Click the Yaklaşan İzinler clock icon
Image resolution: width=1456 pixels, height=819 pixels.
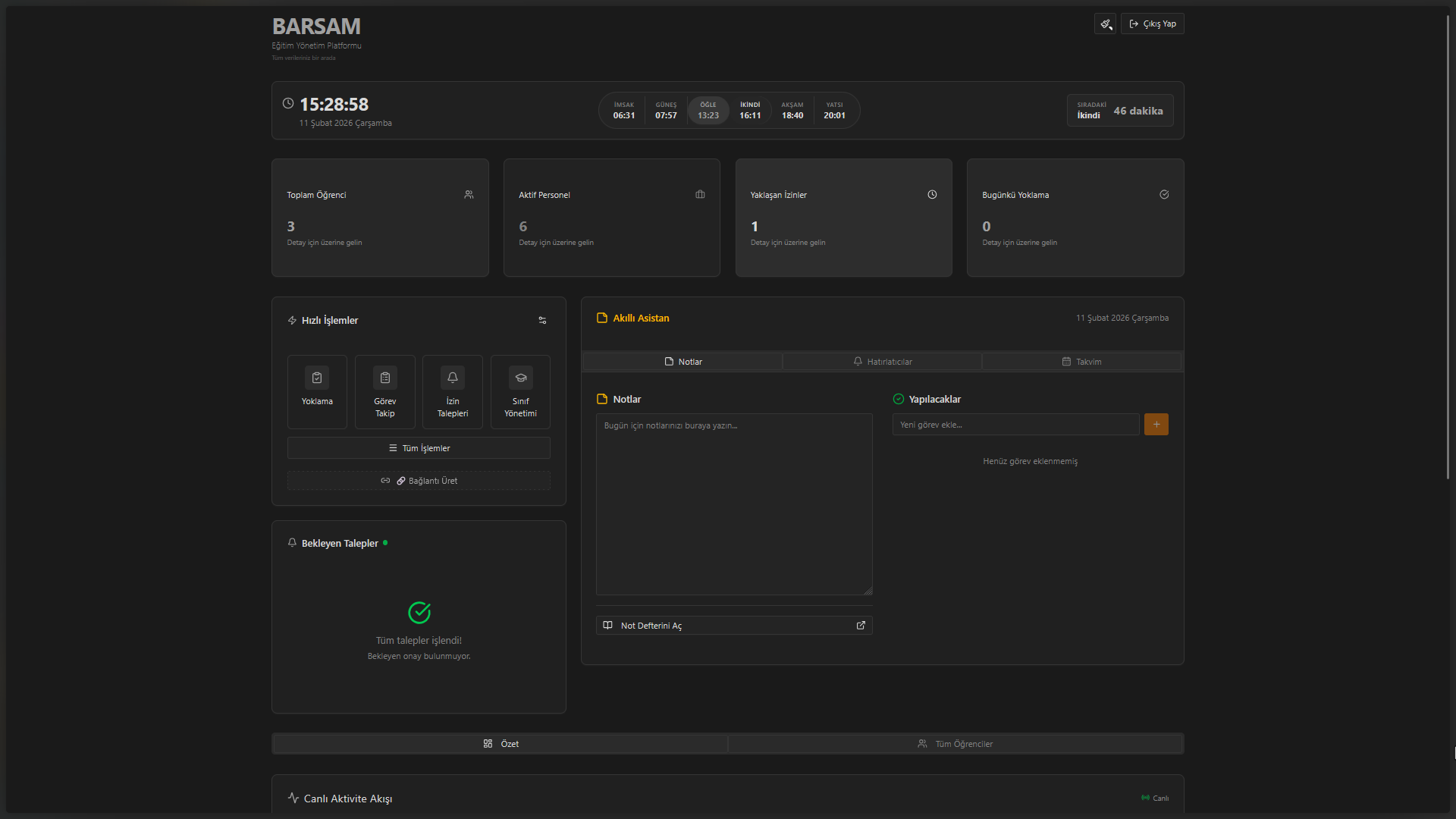point(932,195)
